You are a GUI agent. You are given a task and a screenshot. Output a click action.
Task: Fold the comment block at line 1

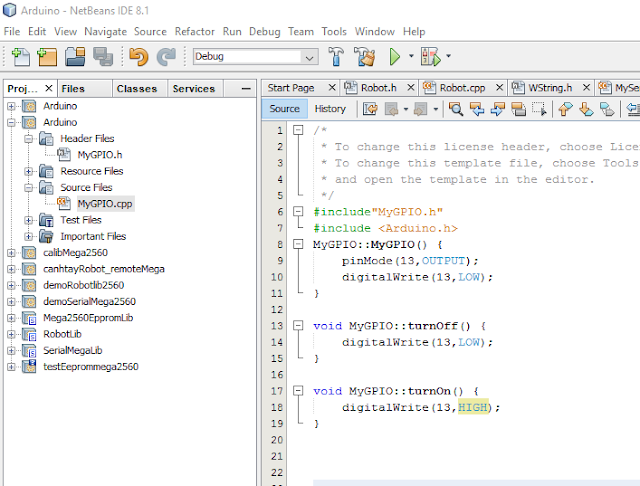click(298, 130)
